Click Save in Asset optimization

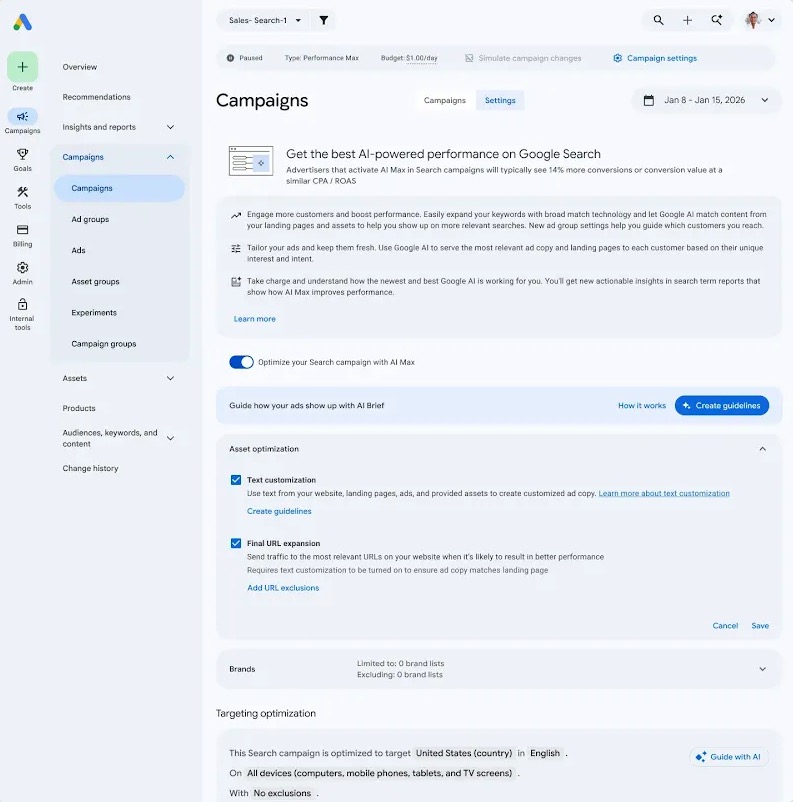click(760, 626)
